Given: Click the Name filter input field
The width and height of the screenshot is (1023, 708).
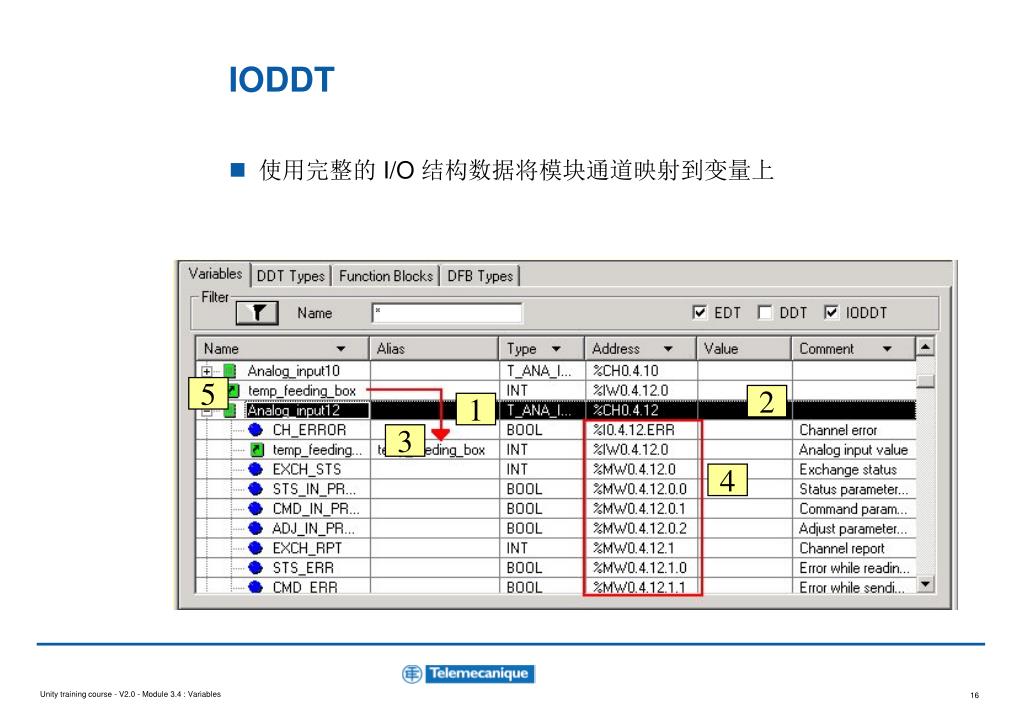Looking at the screenshot, I should tap(448, 313).
